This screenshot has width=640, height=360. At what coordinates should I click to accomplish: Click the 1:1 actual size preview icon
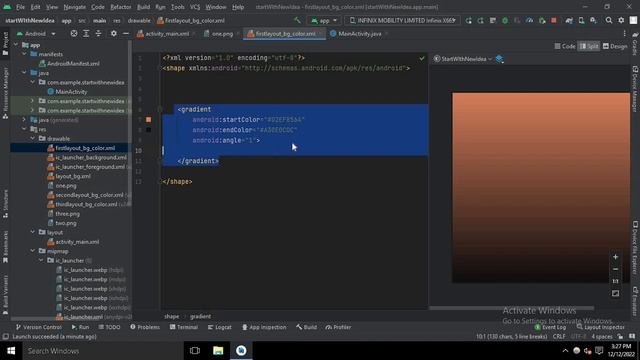click(616, 281)
